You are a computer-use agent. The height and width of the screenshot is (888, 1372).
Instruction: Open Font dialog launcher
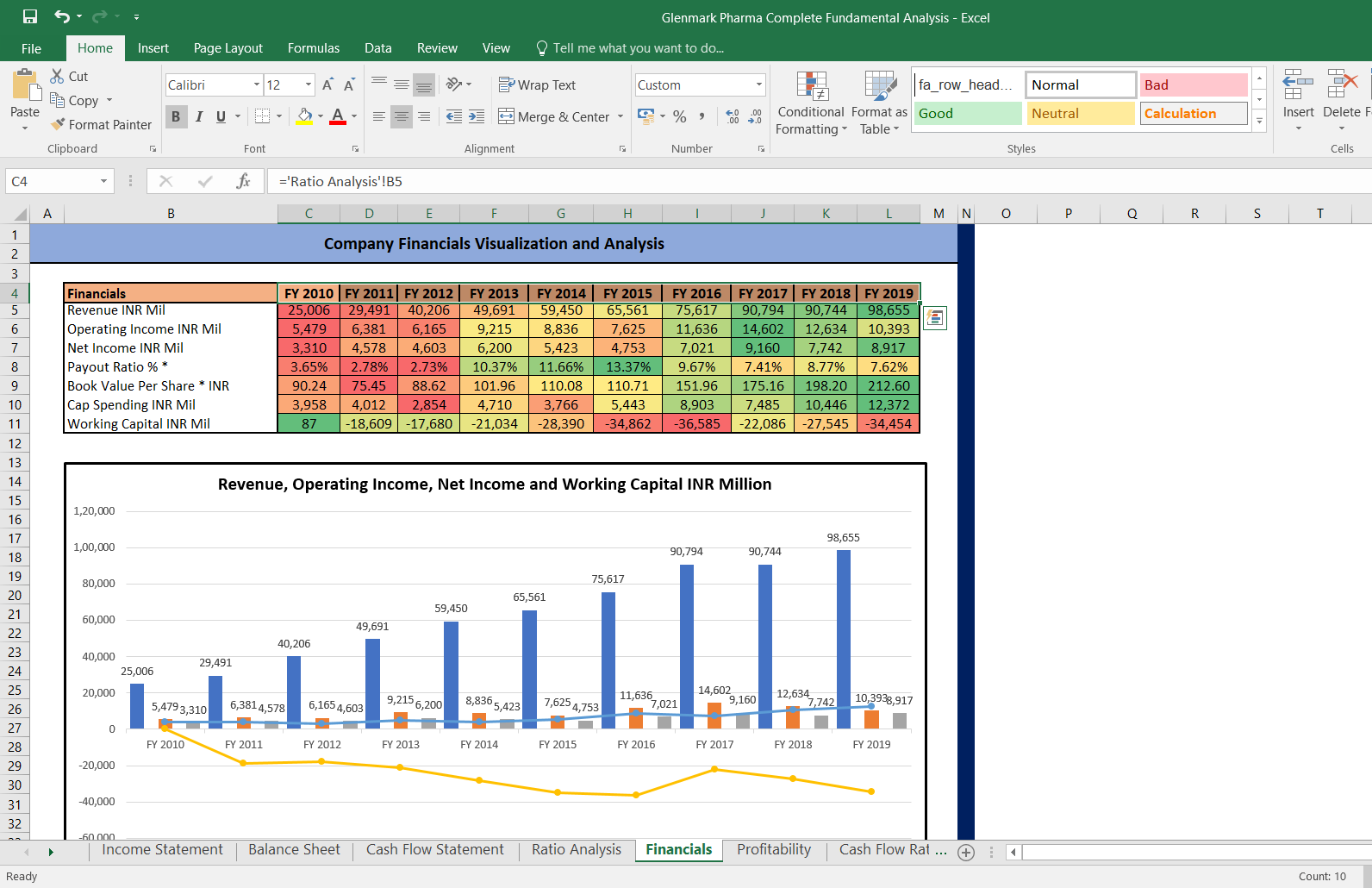point(355,149)
